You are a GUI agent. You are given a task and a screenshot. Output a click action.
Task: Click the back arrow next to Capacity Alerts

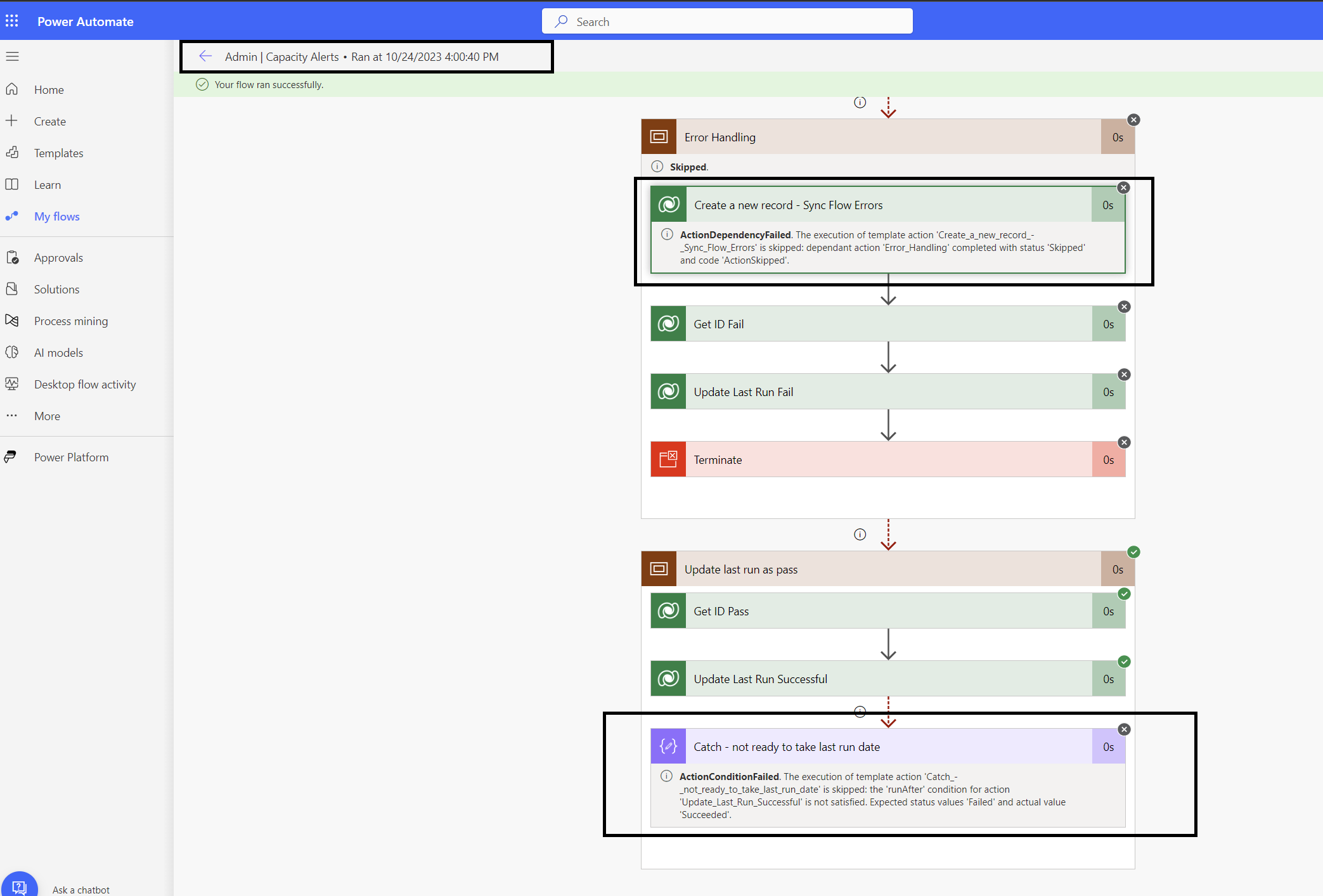click(x=205, y=56)
